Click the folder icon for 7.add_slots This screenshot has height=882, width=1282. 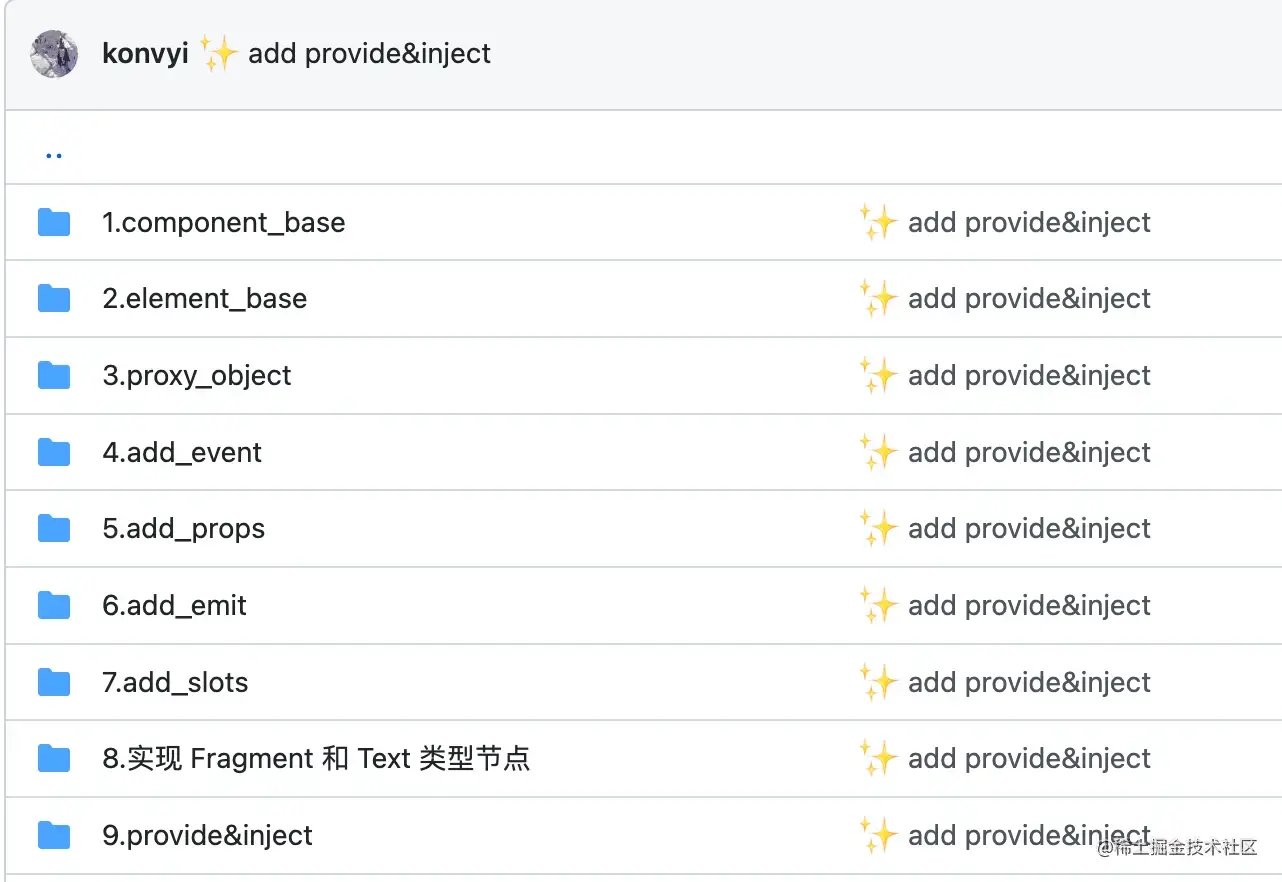[54, 683]
